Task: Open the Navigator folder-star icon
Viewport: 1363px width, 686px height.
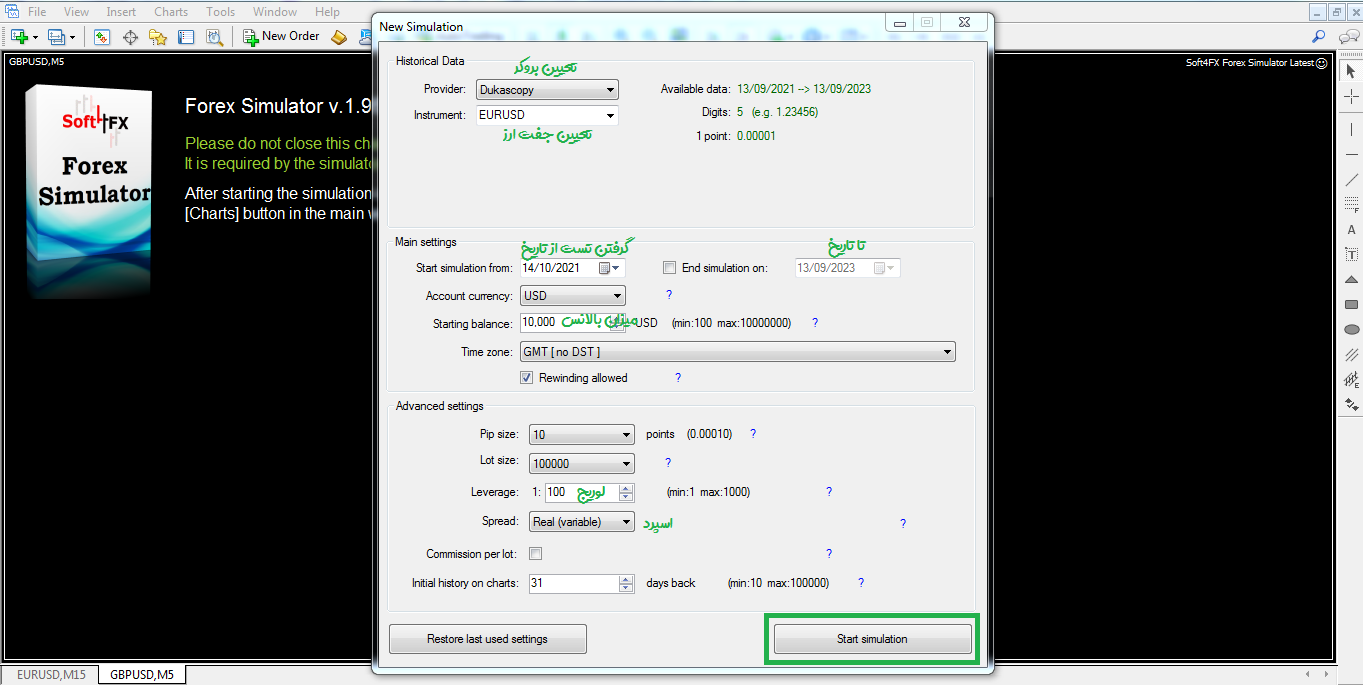Action: click(158, 37)
